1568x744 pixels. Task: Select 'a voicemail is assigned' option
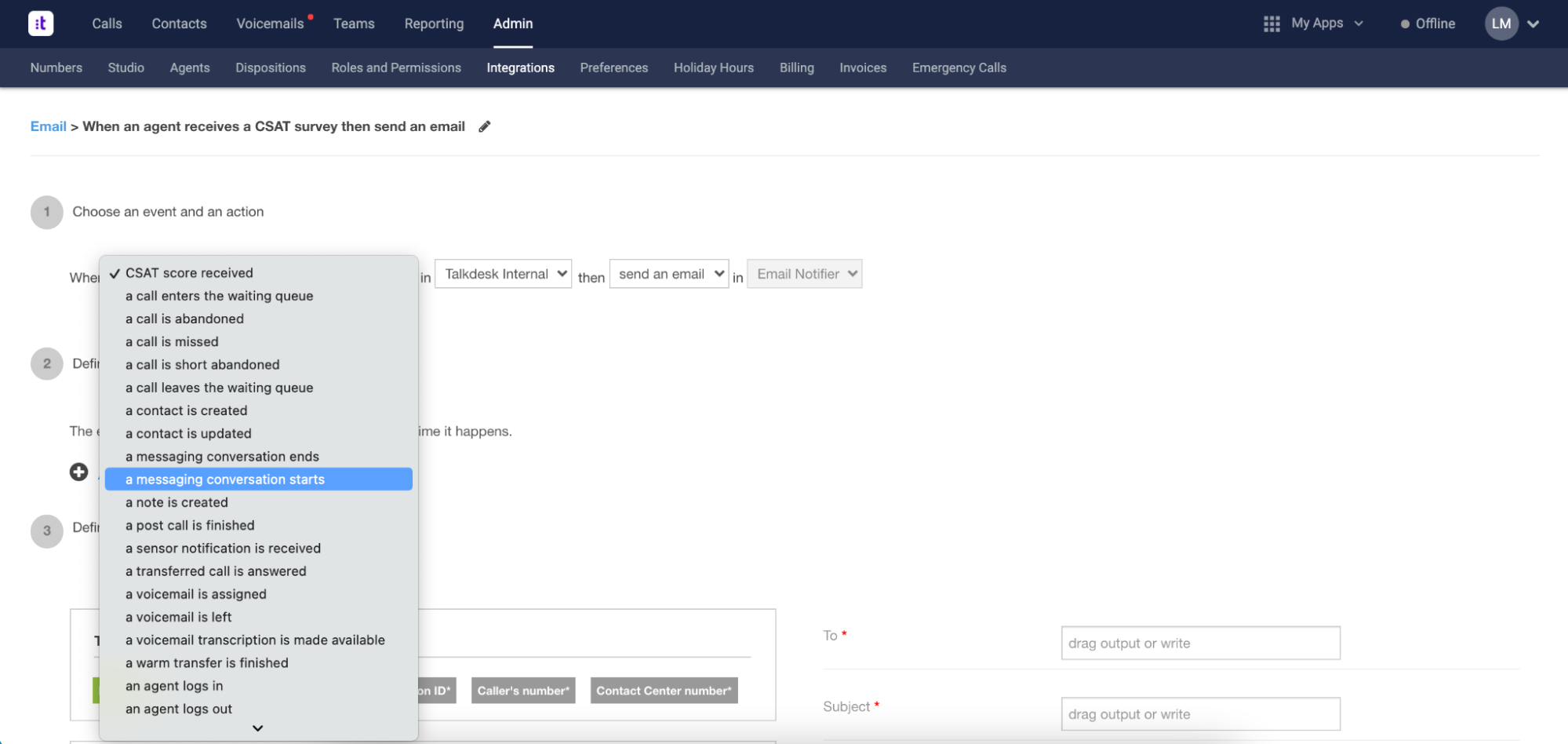[259, 594]
